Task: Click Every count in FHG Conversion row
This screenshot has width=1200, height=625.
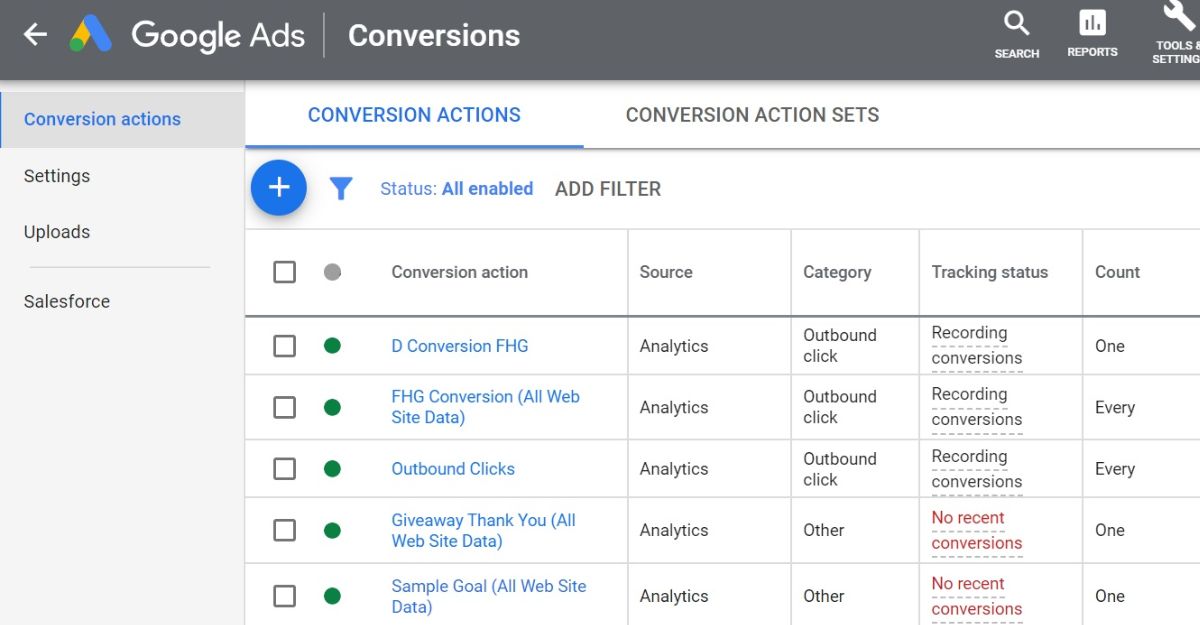Action: tap(1115, 407)
